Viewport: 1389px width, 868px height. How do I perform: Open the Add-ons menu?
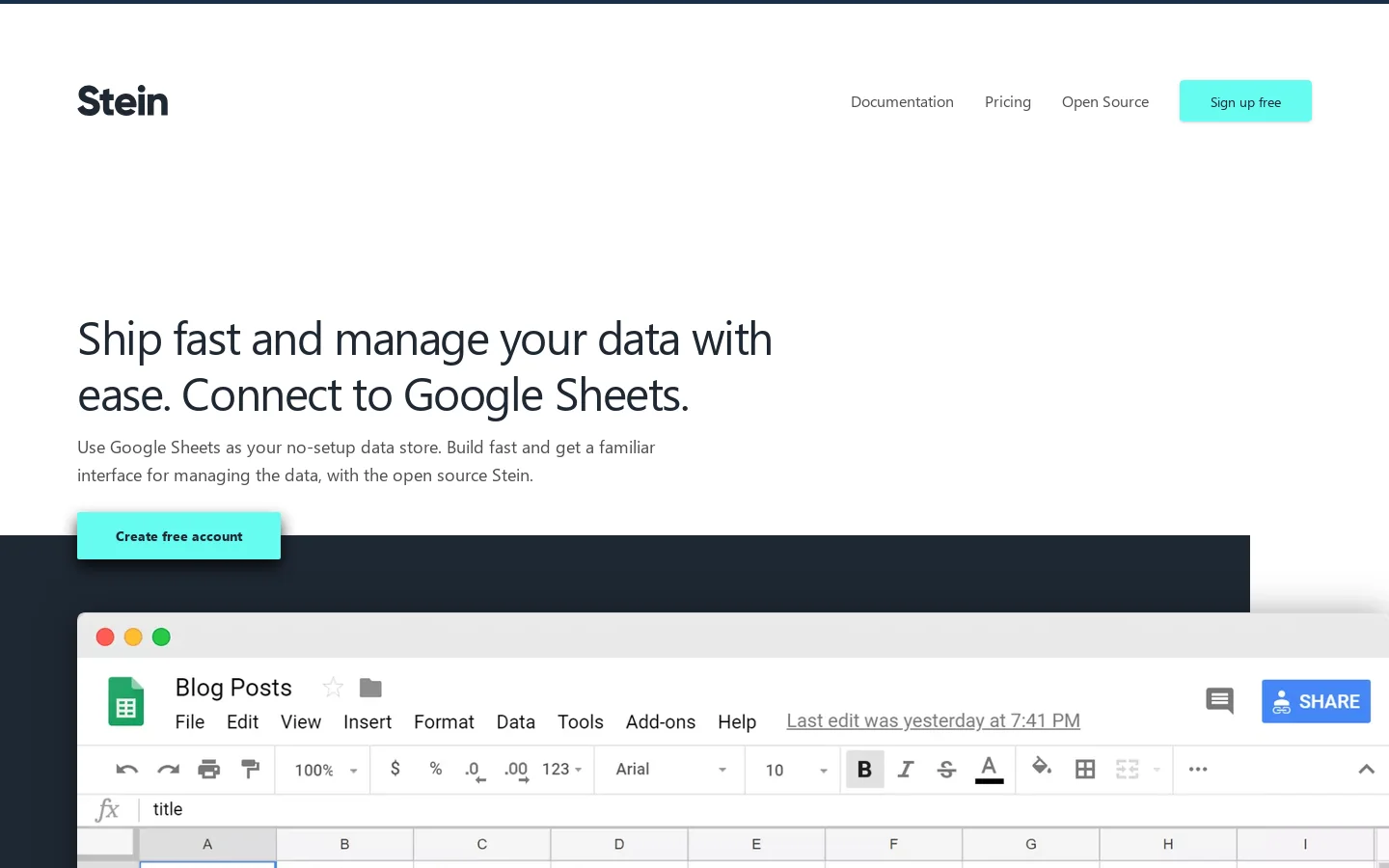661,721
